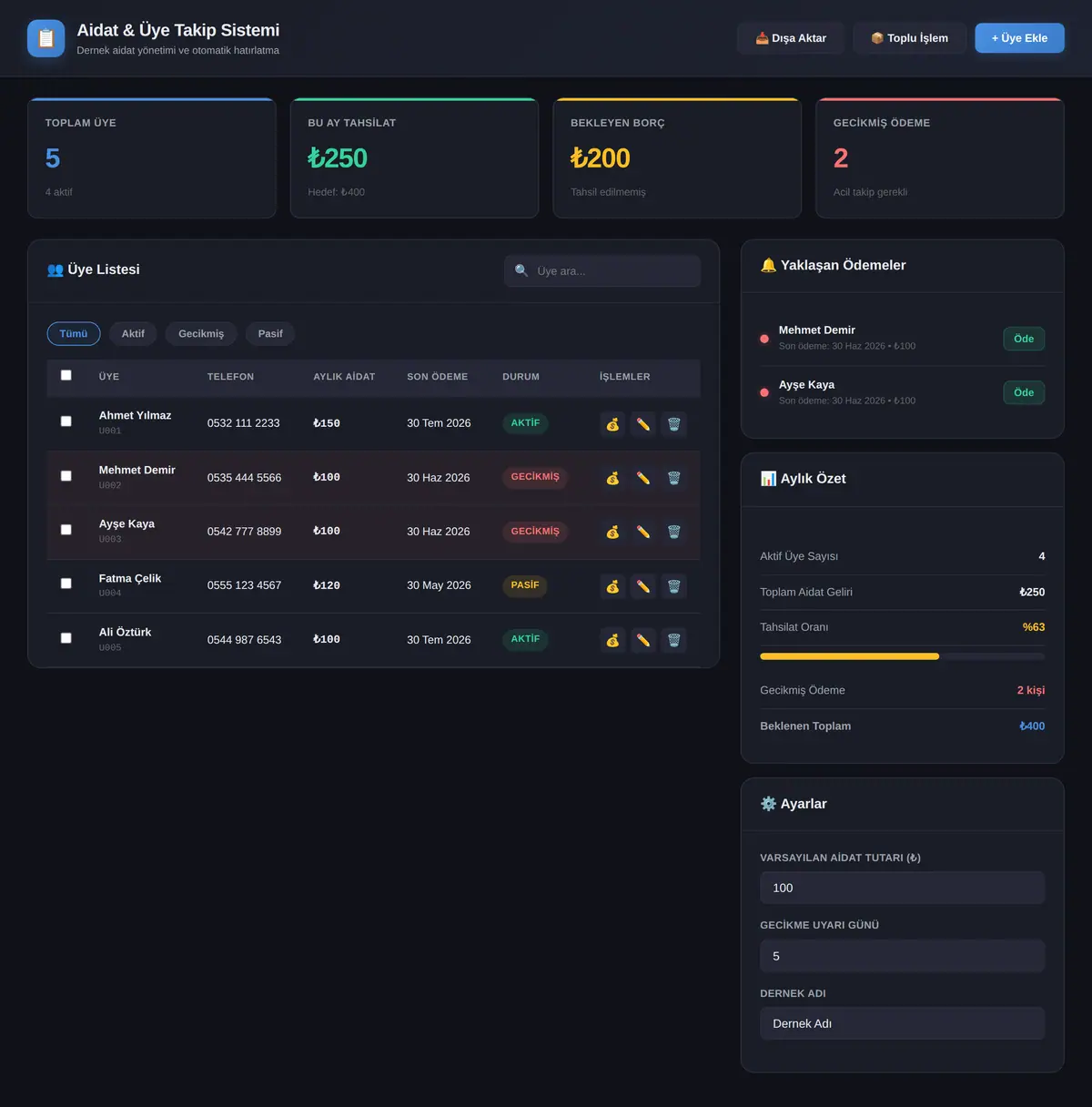Focus the Üye ara search field
This screenshot has height=1107, width=1092.
click(602, 271)
